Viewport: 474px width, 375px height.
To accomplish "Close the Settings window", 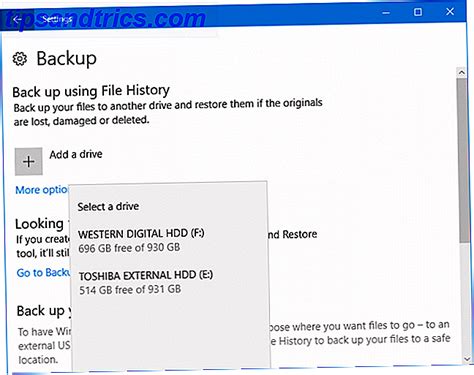I will pyautogui.click(x=450, y=12).
